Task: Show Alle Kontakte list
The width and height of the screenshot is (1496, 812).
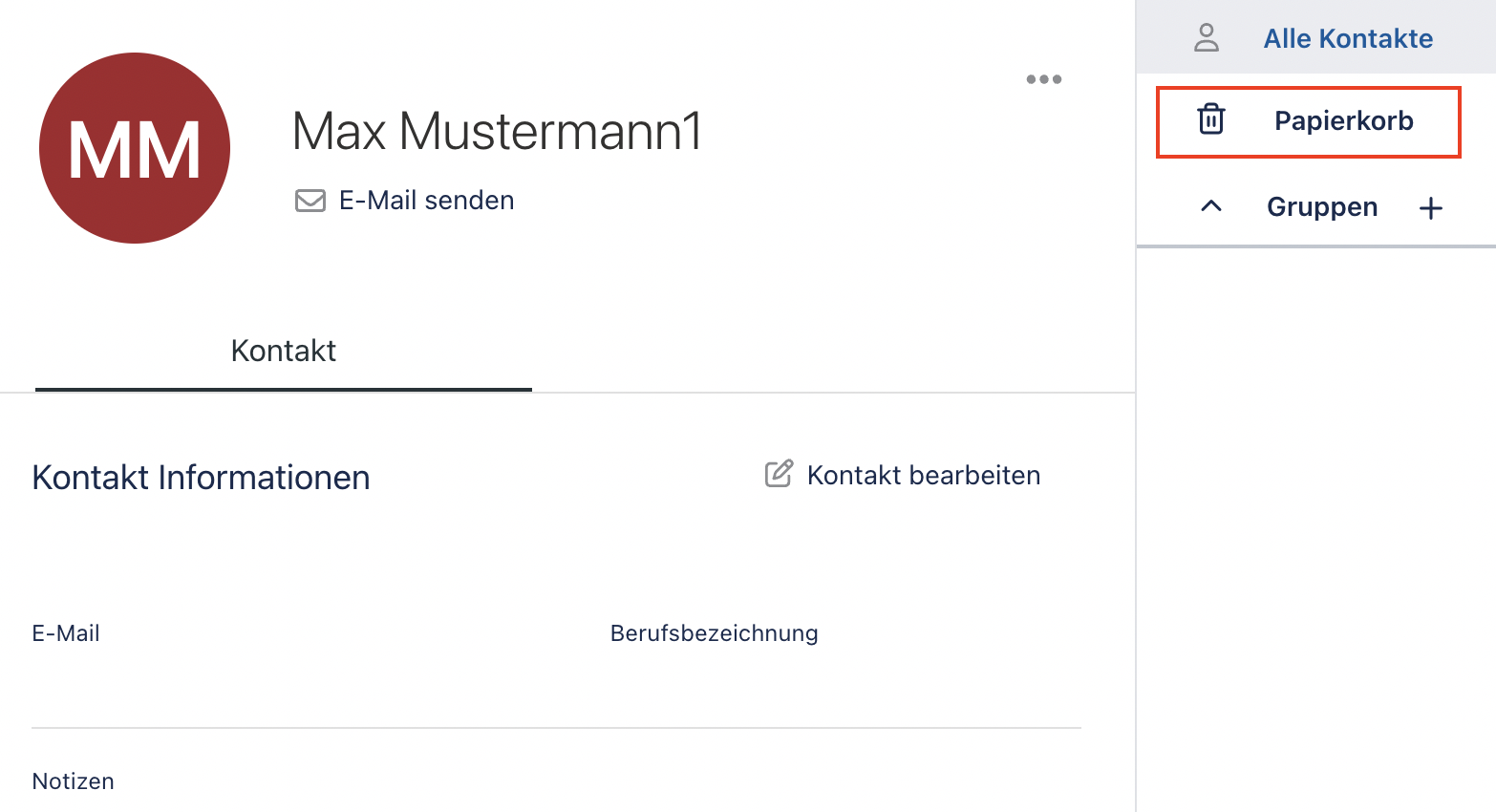Action: [x=1315, y=37]
